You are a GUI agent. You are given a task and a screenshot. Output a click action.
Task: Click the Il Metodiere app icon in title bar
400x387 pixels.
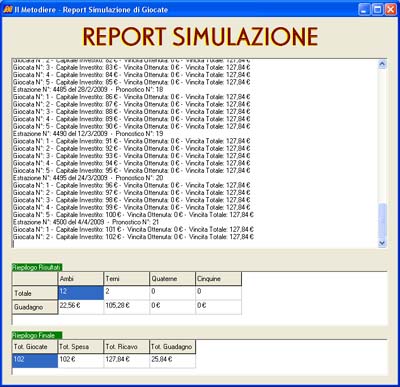click(8, 9)
